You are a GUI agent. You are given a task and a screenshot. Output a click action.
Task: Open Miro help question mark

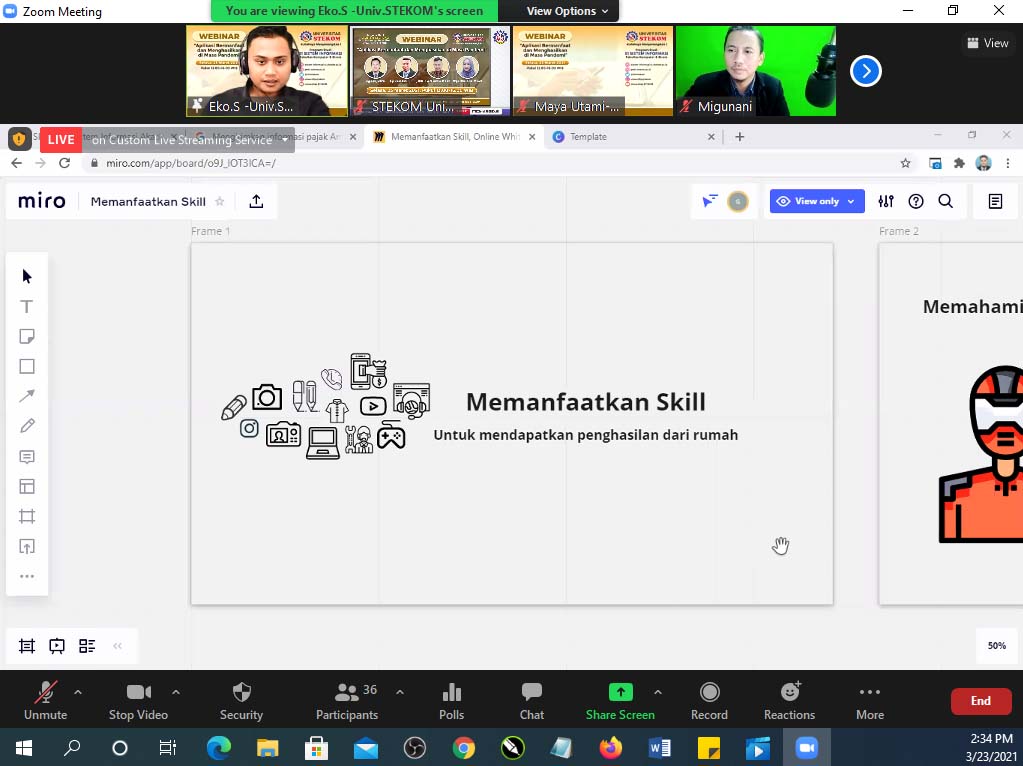coord(916,202)
